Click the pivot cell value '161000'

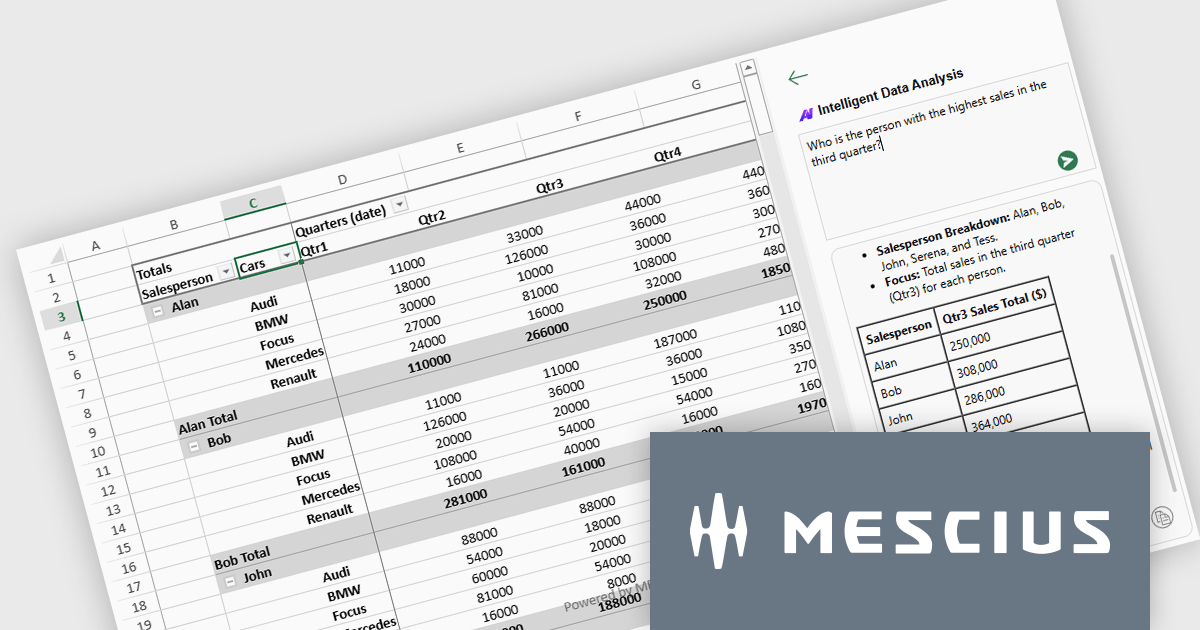pos(582,465)
